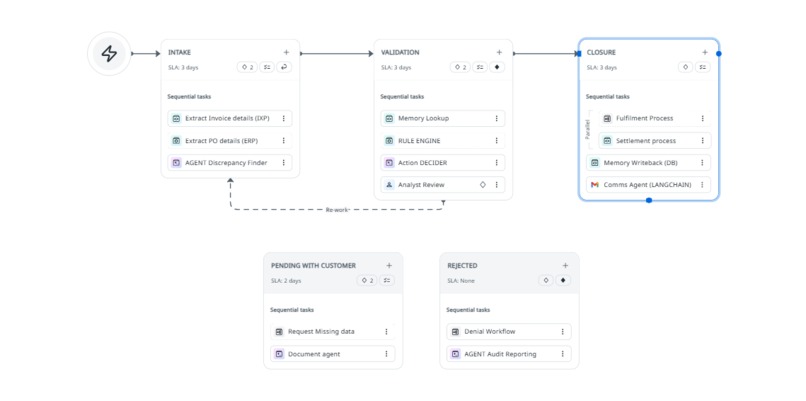Open menu for Extract PO details (ERP)
Image resolution: width=806 pixels, height=401 pixels.
tap(283, 140)
